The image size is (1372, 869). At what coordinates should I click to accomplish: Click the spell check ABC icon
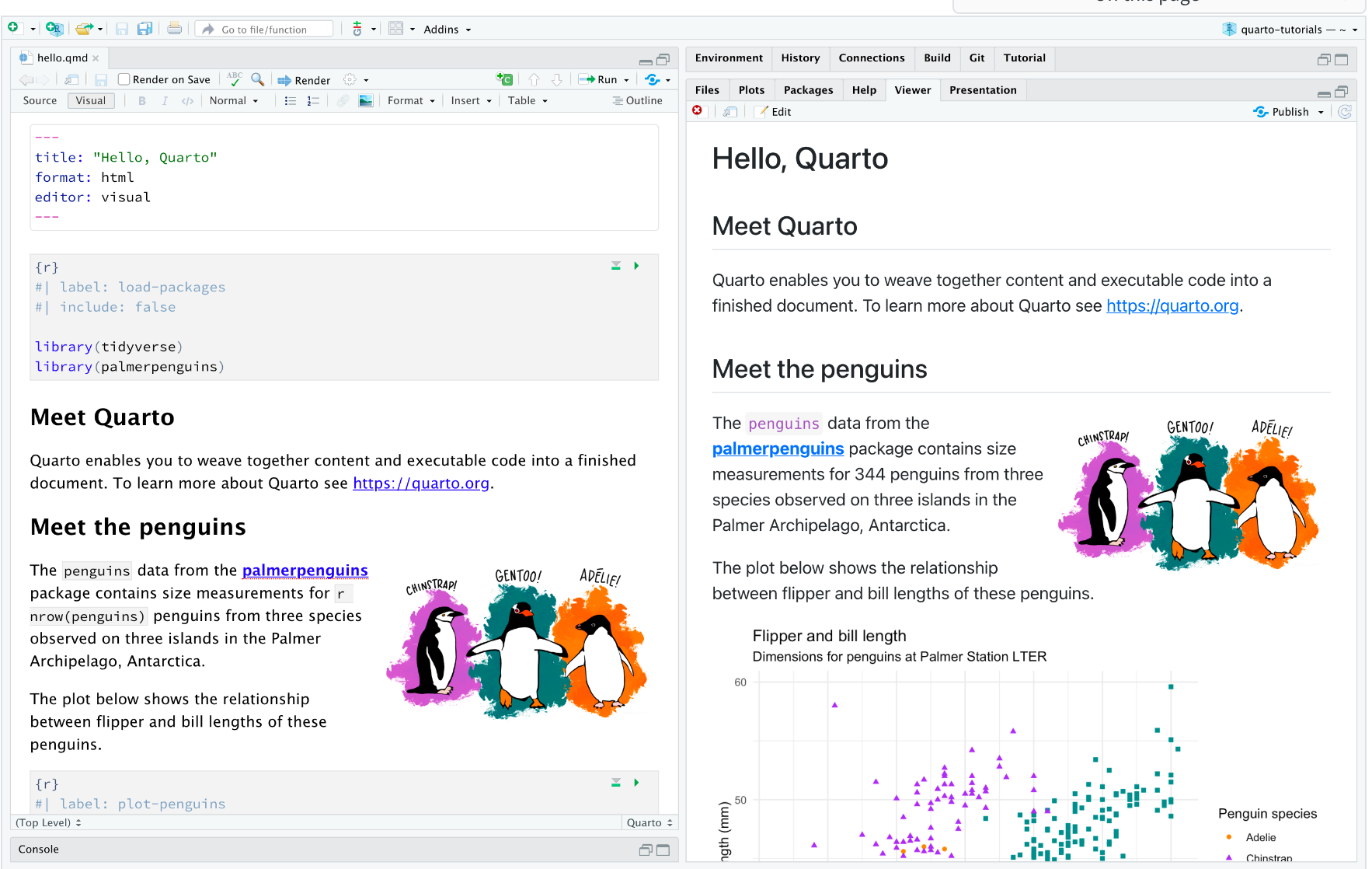coord(234,79)
